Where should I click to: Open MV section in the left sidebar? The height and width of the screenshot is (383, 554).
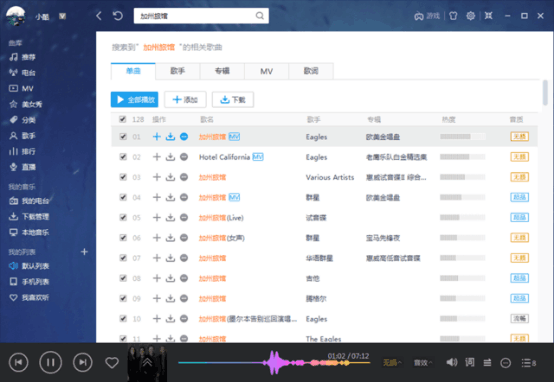(21, 88)
